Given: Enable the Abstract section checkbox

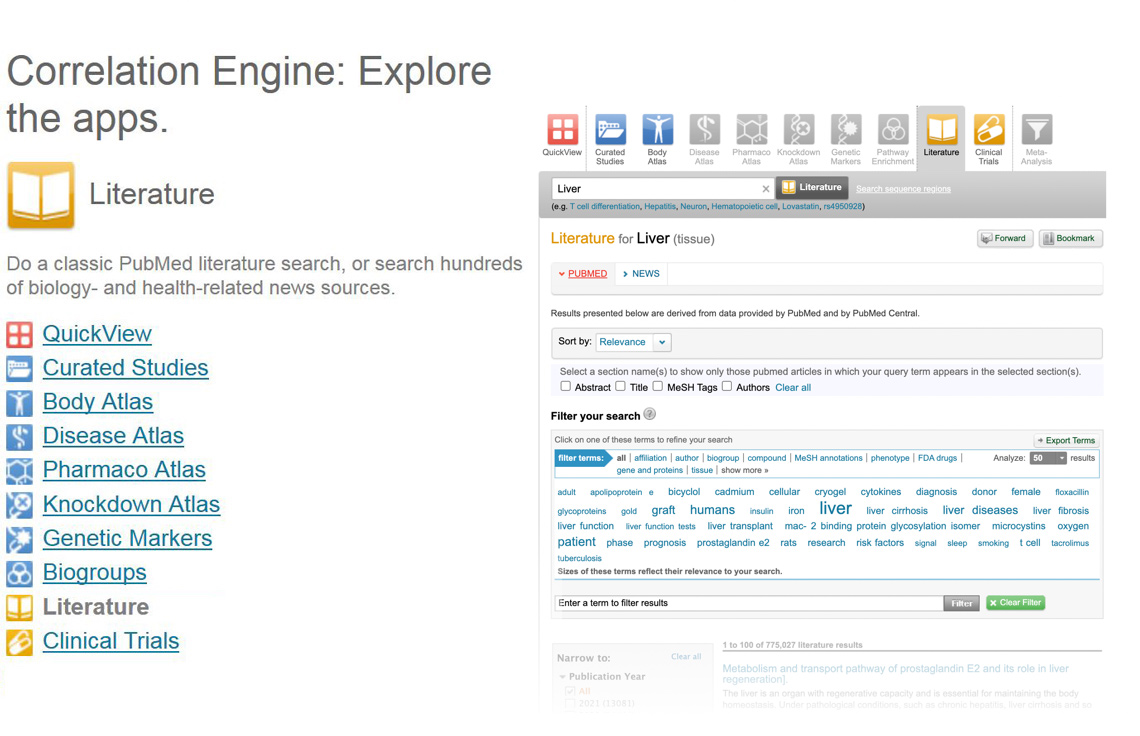Looking at the screenshot, I should pos(566,386).
